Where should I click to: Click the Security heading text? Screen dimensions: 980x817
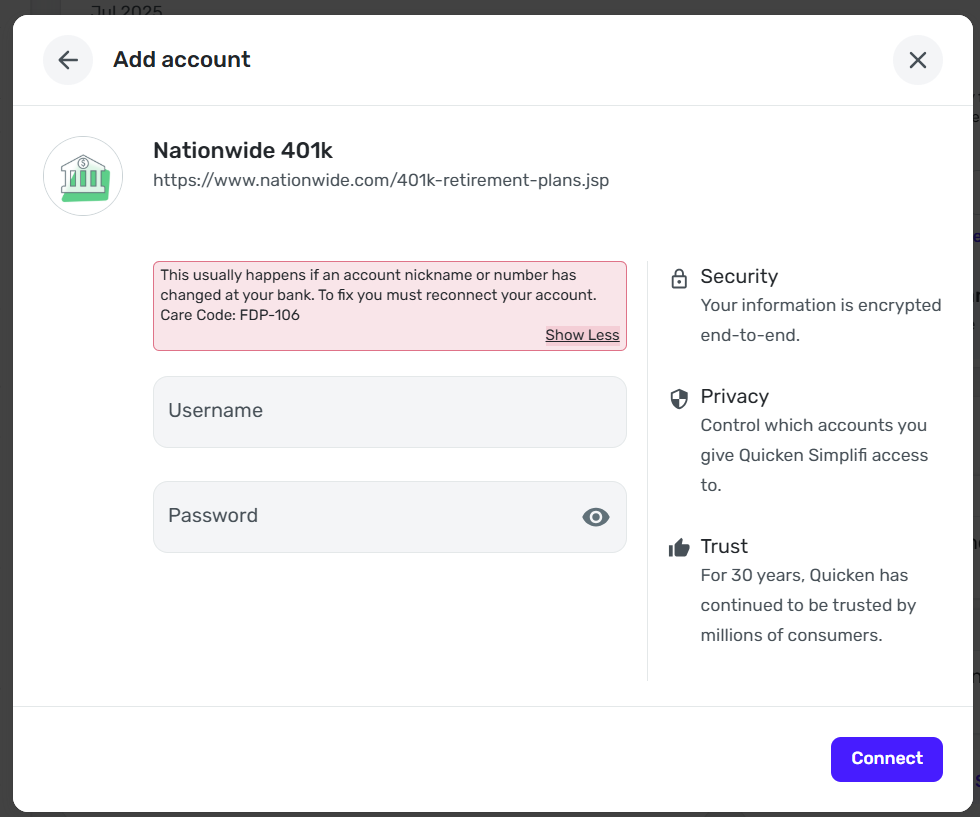(x=738, y=276)
